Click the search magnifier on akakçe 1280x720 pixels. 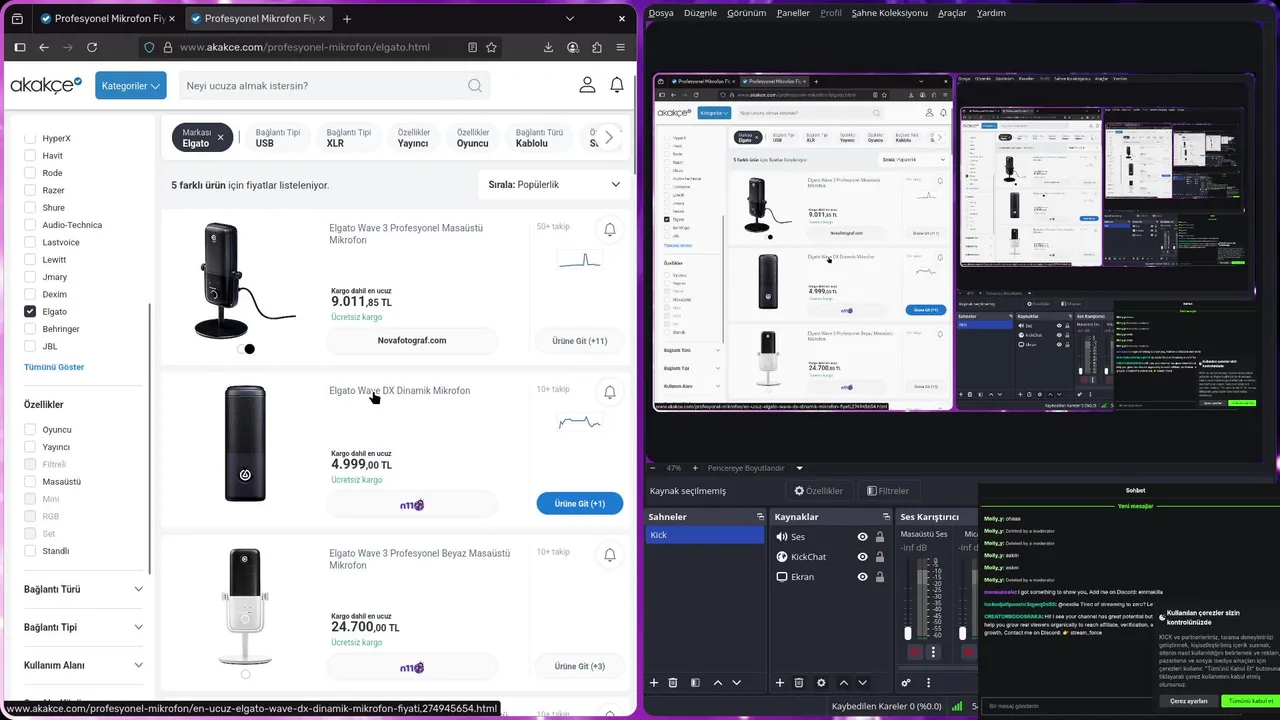pyautogui.click(x=475, y=85)
